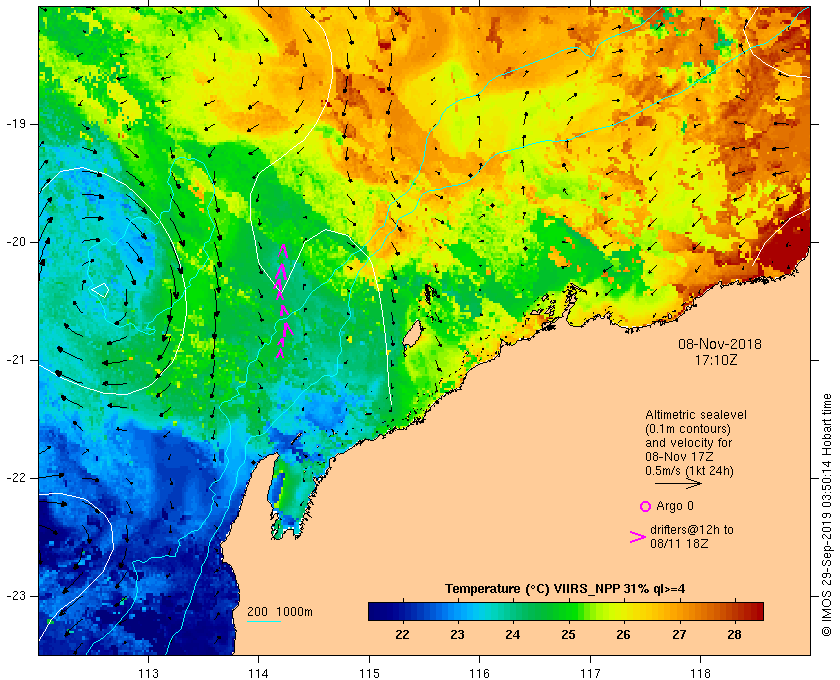The image size is (840, 680).
Task: Click longitude axis label '117'
Action: click(x=590, y=673)
